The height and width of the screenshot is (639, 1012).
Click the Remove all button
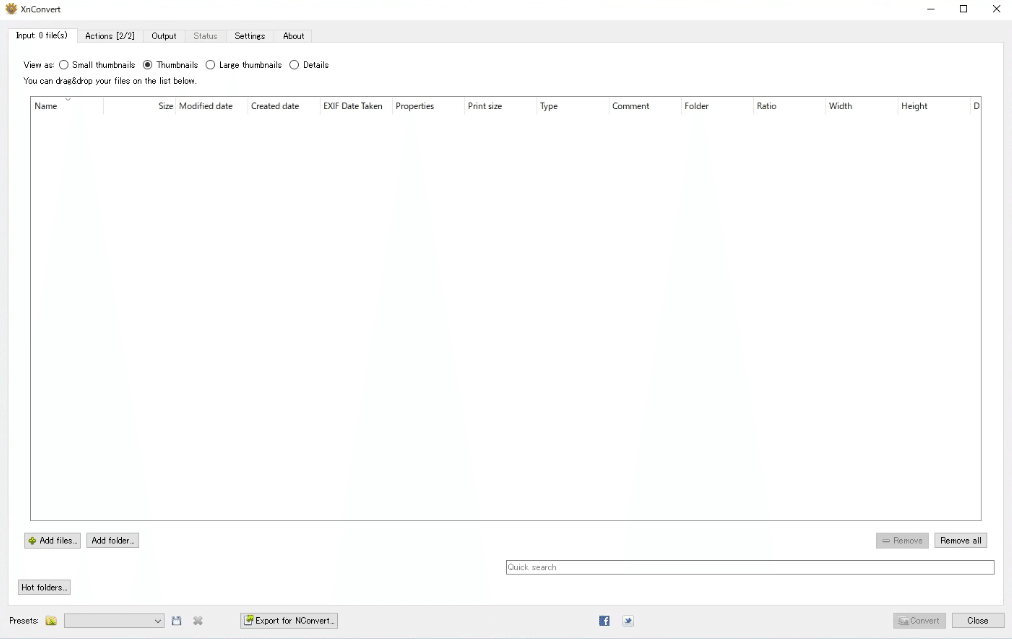(960, 541)
